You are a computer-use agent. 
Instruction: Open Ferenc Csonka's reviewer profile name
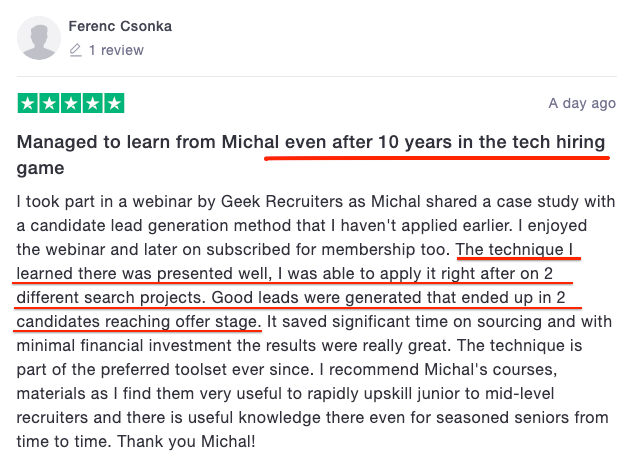[x=120, y=26]
